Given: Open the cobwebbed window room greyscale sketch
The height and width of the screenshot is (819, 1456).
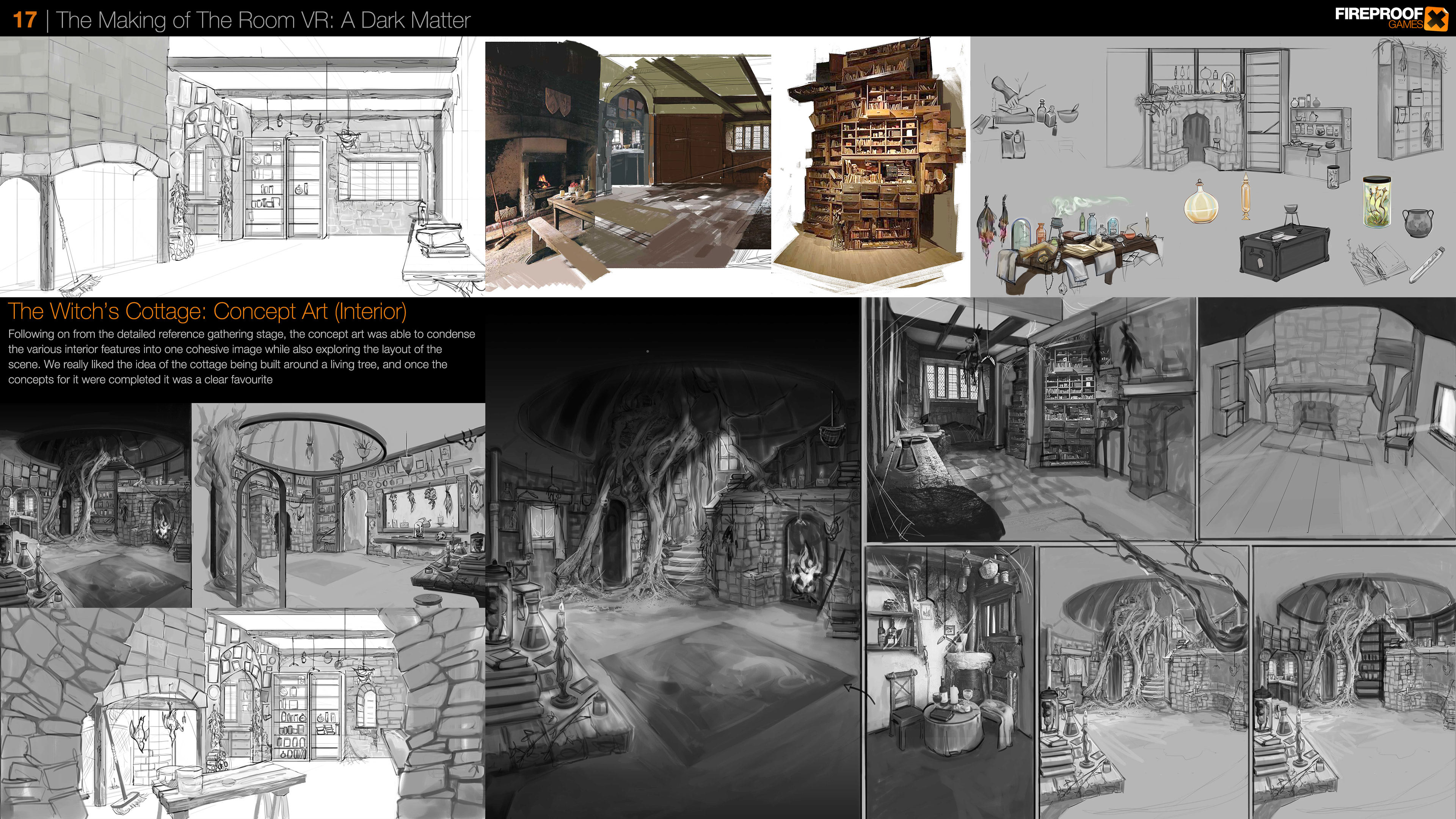Looking at the screenshot, I should coord(1031,419).
